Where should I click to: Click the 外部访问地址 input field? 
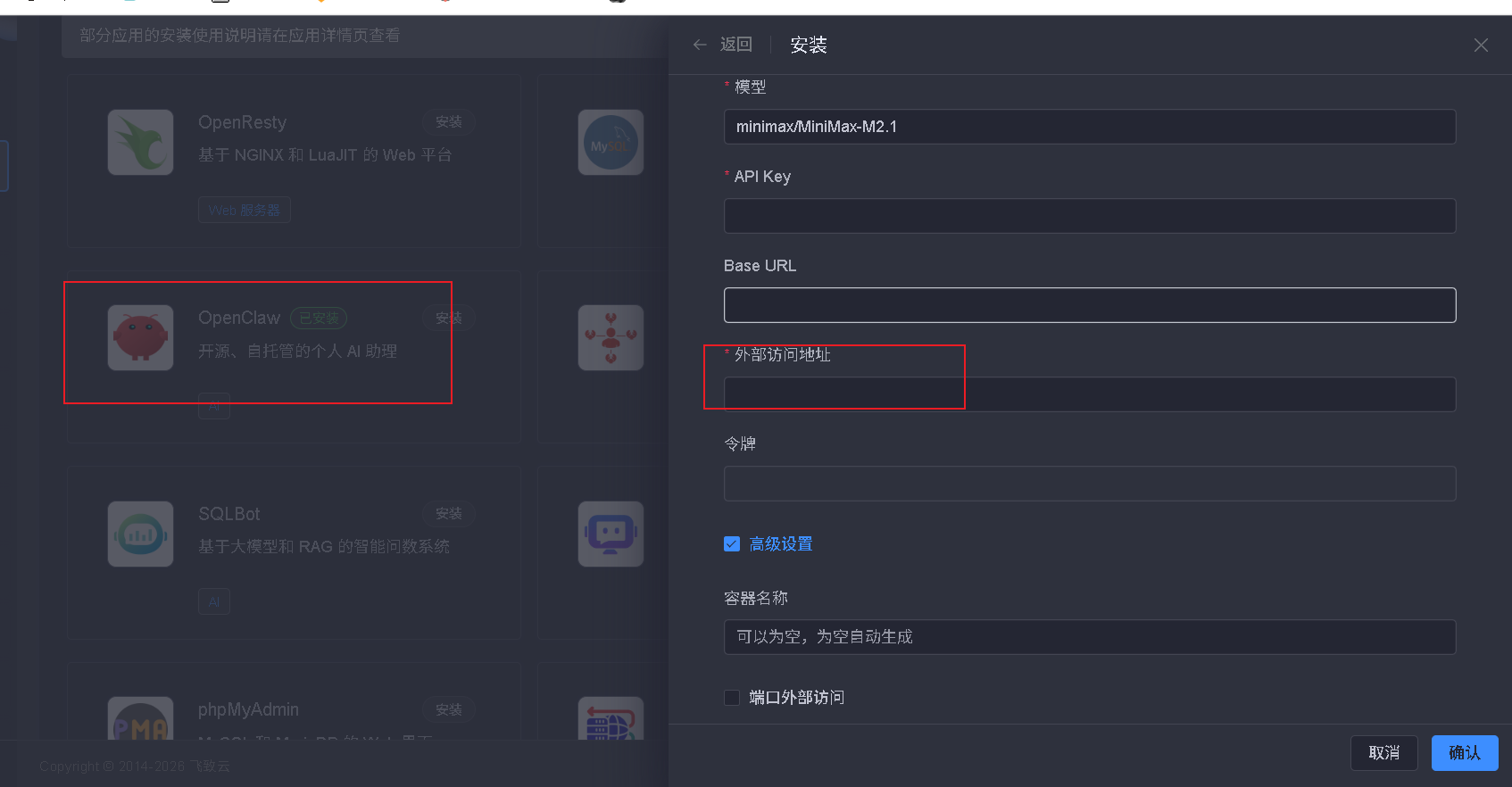[1089, 394]
